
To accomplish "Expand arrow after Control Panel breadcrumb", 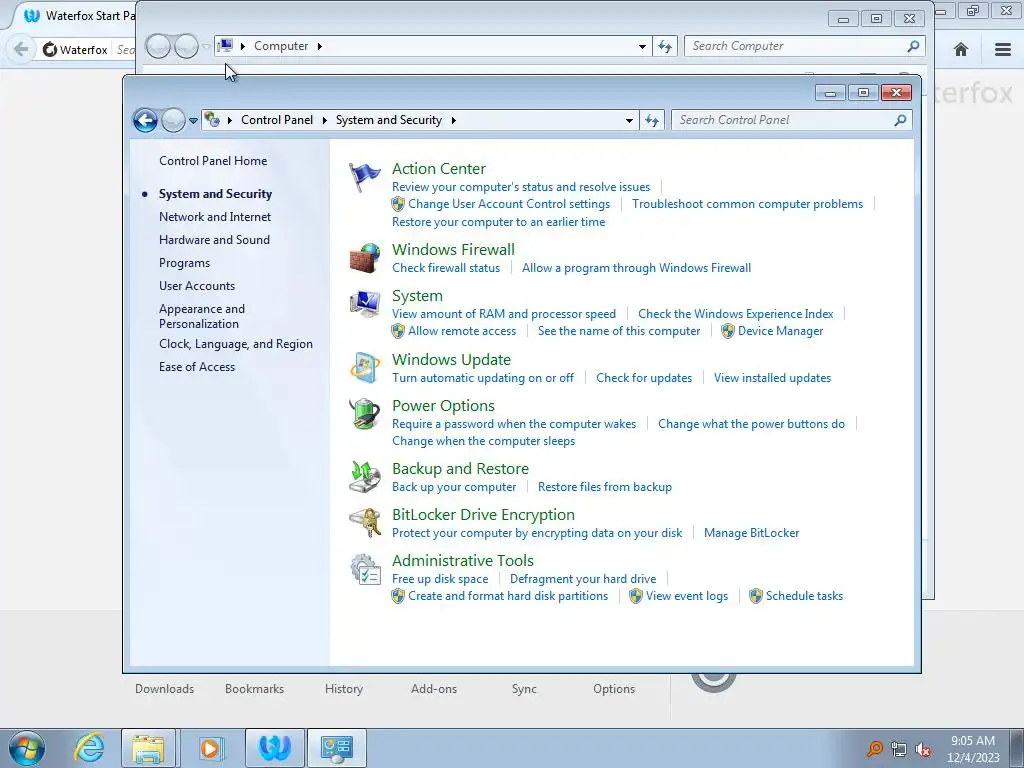I will (x=325, y=120).
